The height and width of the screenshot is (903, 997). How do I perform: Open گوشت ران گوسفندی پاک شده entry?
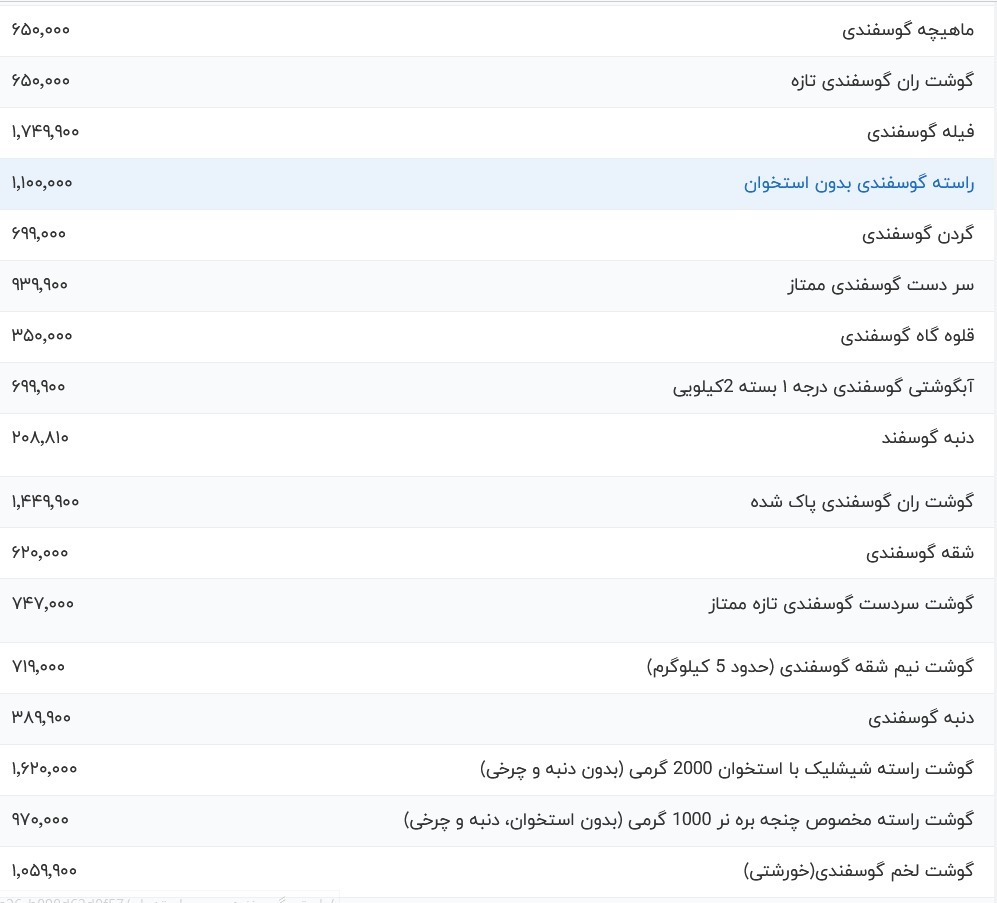[500, 501]
